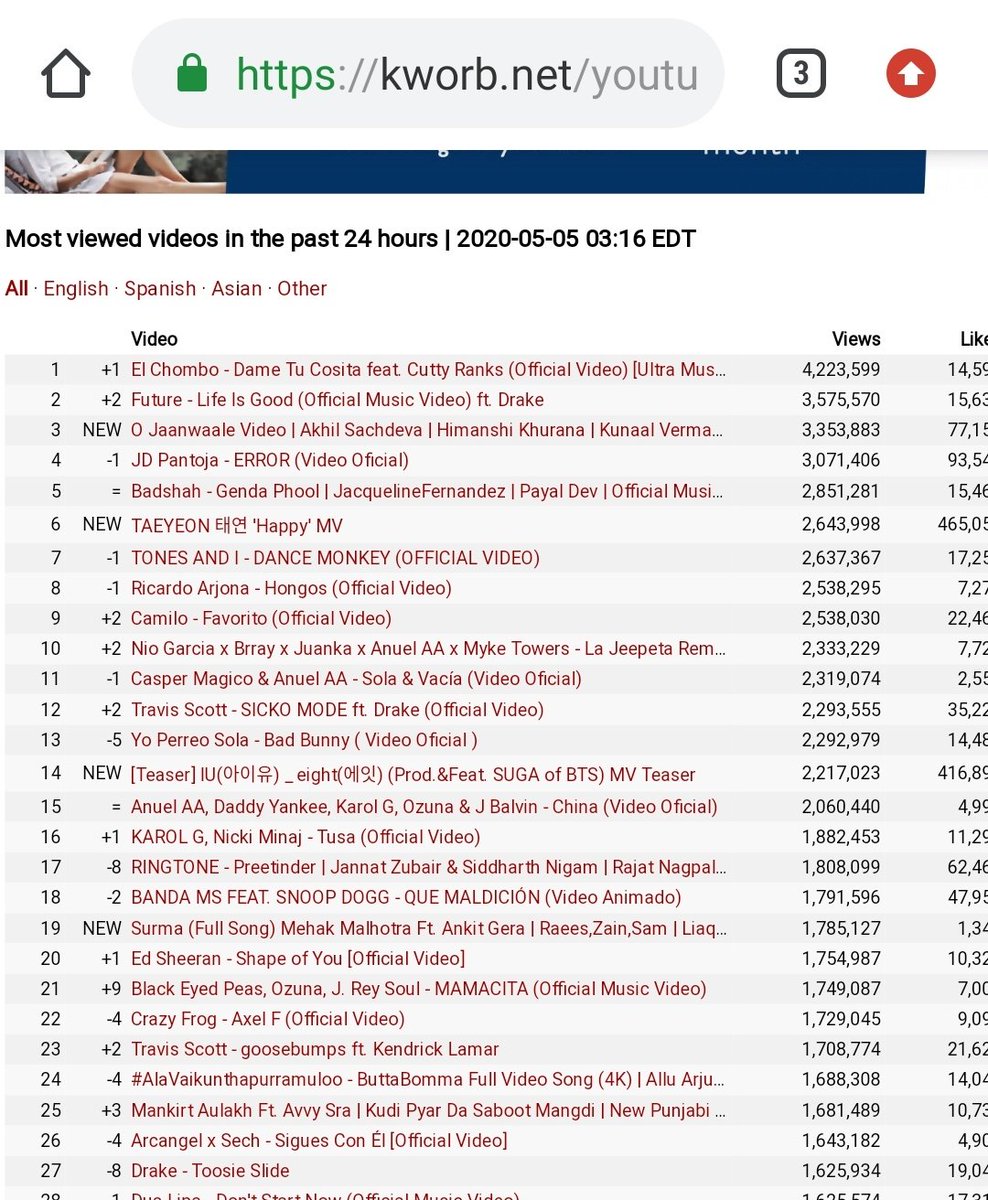Open Drake - Toosie Slide link
Viewport: 988px width, 1200px height.
[210, 1170]
